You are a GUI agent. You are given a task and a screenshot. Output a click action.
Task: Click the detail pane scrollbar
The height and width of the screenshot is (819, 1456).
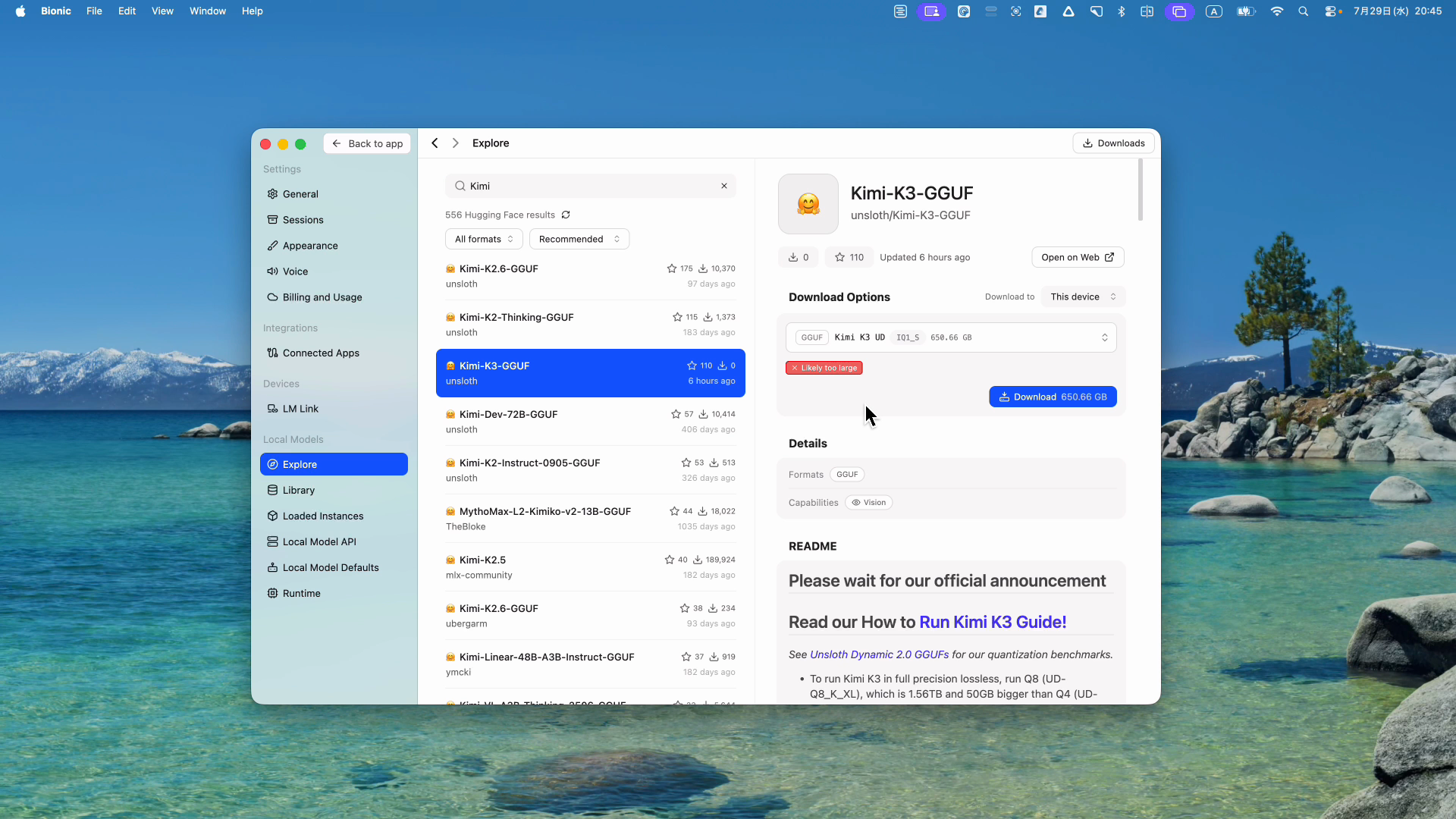[x=1140, y=190]
